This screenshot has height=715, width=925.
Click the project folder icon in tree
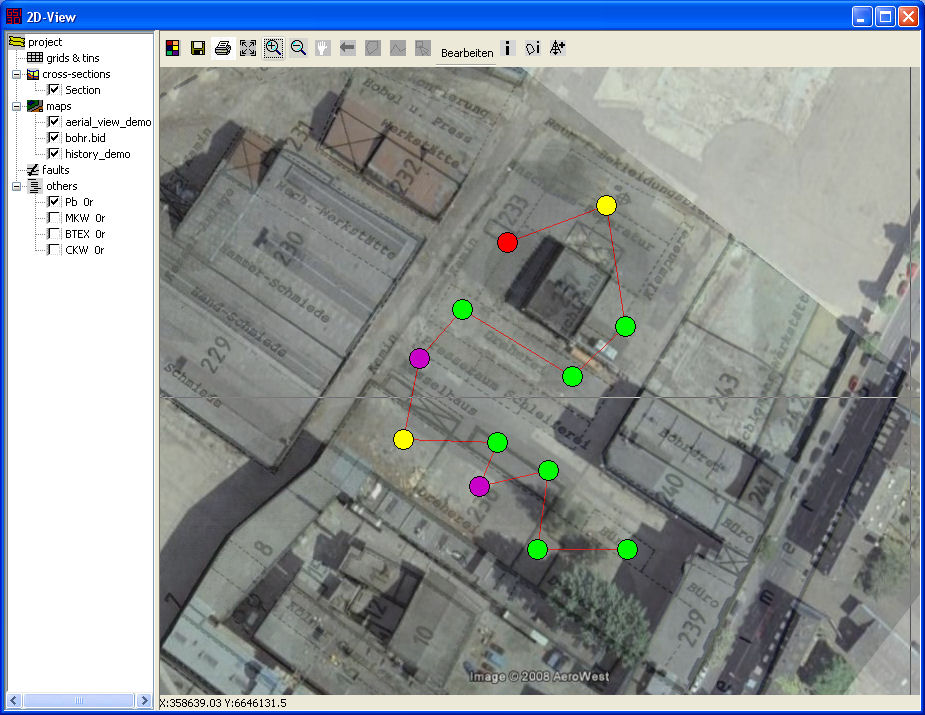click(17, 42)
